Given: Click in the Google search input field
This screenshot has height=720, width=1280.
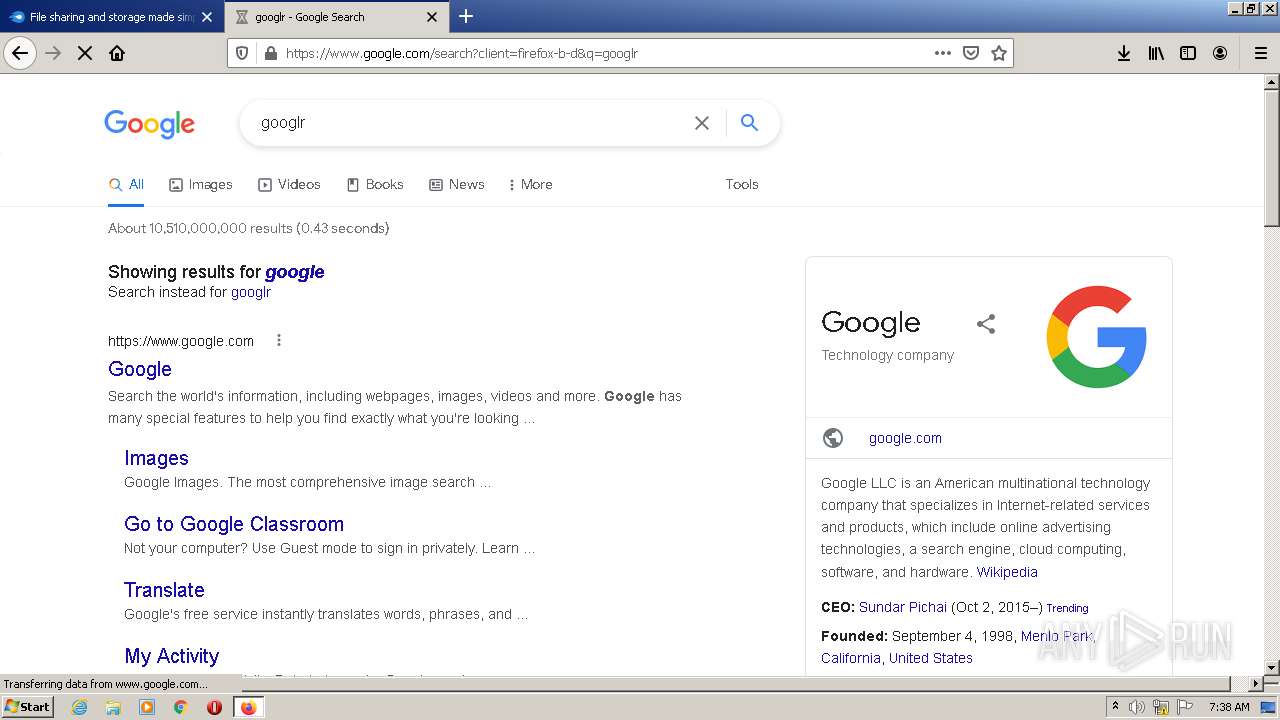Looking at the screenshot, I should [x=470, y=123].
